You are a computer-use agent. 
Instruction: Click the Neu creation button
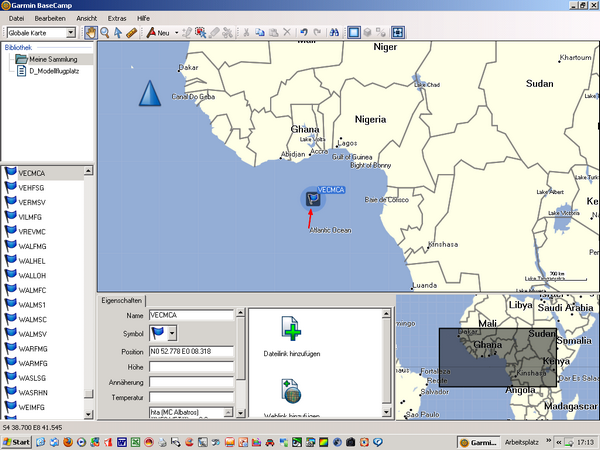(158, 33)
